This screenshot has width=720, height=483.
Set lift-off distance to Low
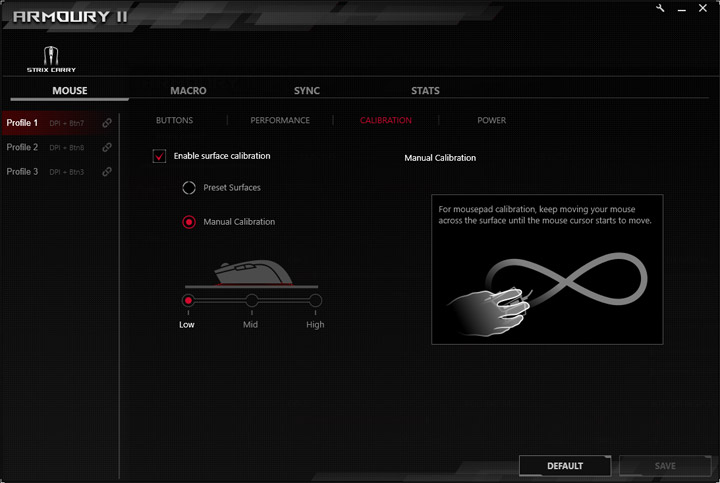pyautogui.click(x=188, y=301)
